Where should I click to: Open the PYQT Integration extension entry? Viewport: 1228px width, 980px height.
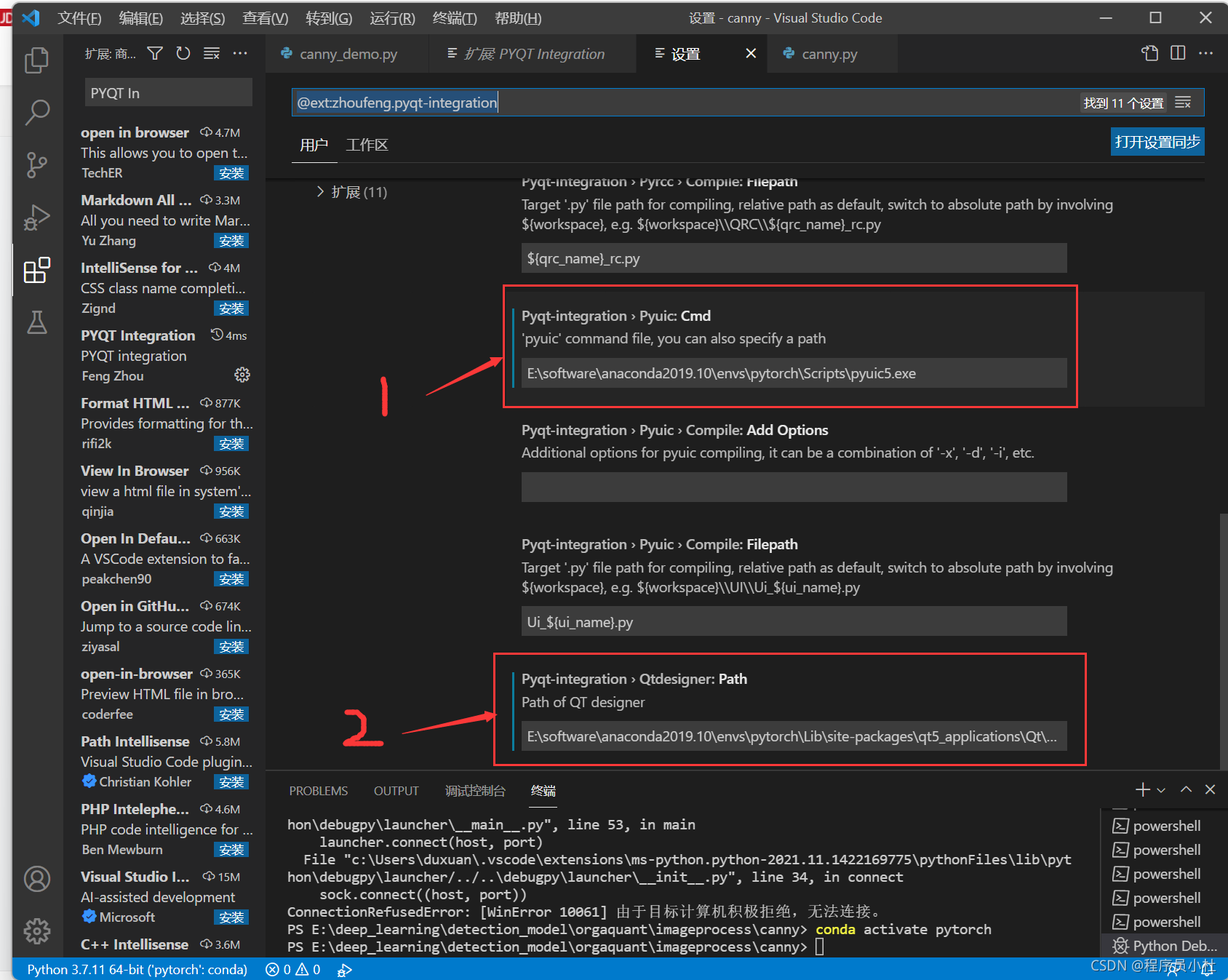pos(166,355)
